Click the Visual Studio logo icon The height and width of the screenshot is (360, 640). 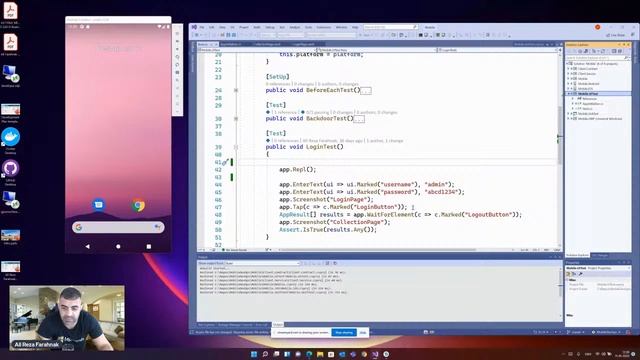click(x=194, y=27)
